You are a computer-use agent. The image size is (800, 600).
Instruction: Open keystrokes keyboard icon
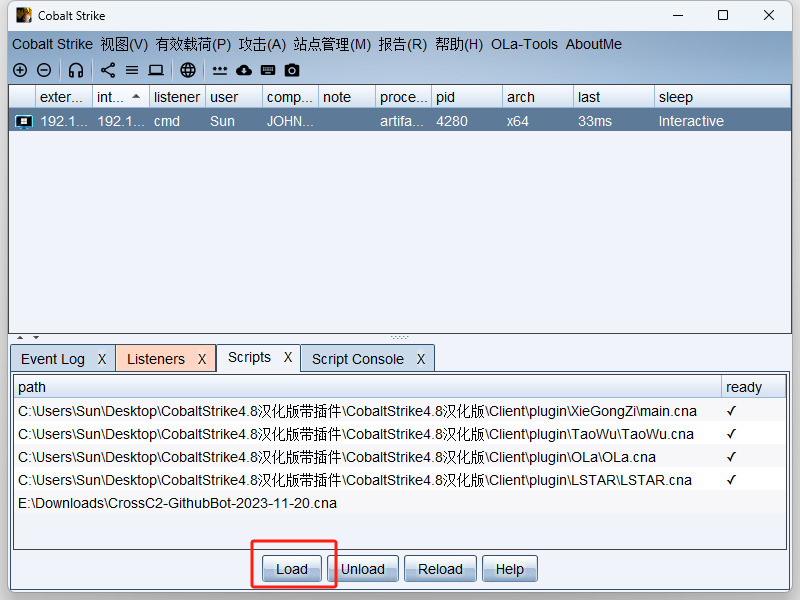pos(268,70)
